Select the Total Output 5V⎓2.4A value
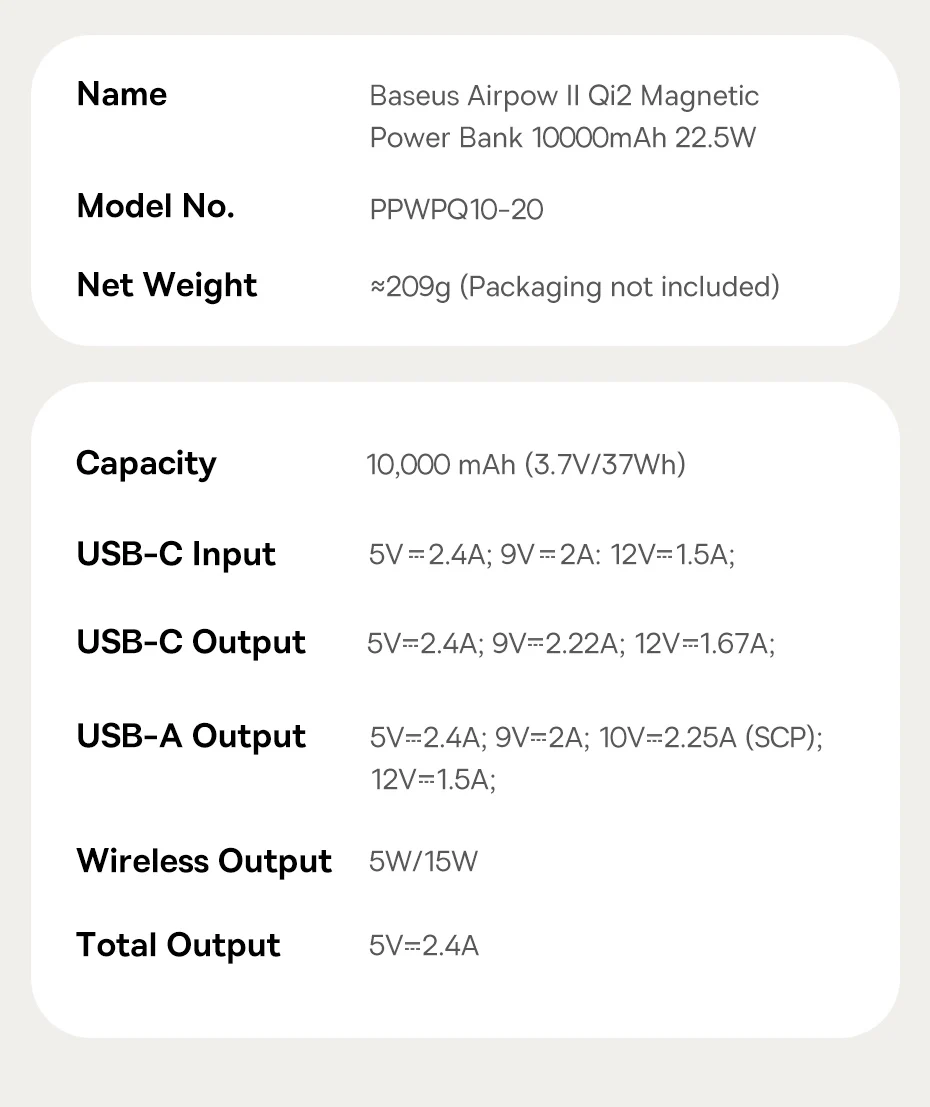 click(423, 946)
